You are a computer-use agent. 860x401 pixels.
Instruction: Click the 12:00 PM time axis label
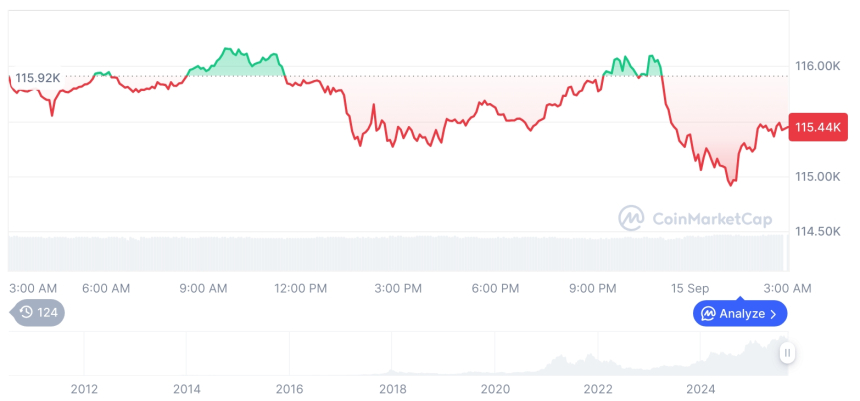300,288
